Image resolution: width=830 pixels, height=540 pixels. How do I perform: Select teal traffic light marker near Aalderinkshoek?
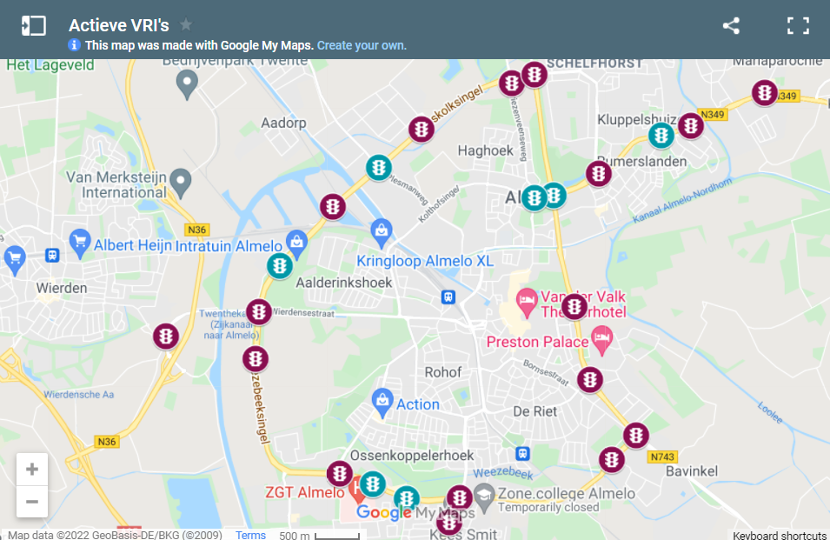tap(279, 266)
